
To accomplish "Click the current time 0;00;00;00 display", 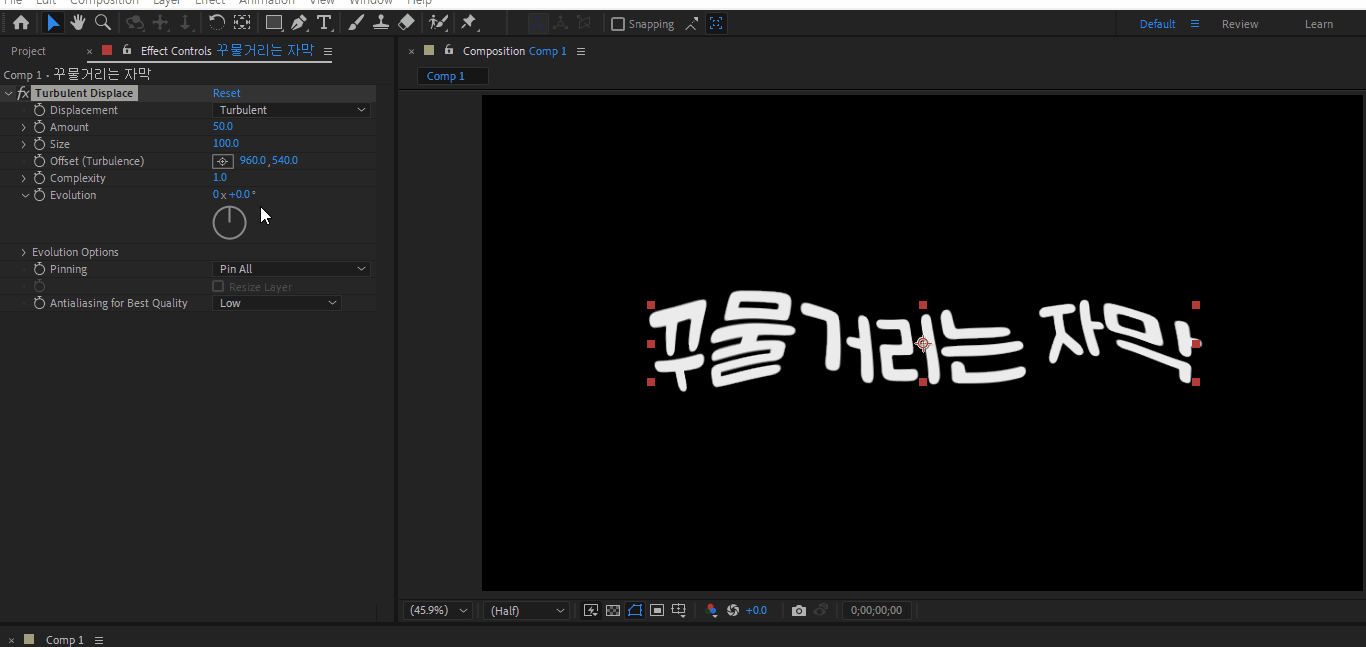I will 876,610.
